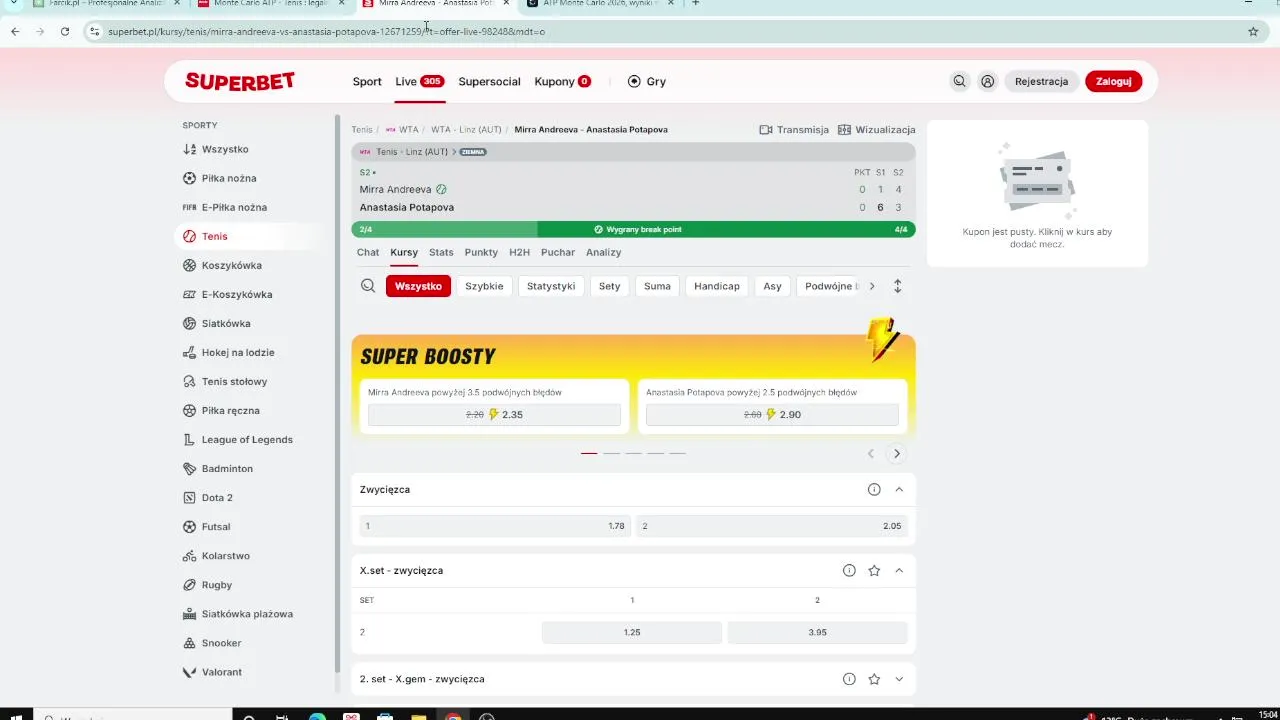Switch to the Puchar tab

point(558,252)
